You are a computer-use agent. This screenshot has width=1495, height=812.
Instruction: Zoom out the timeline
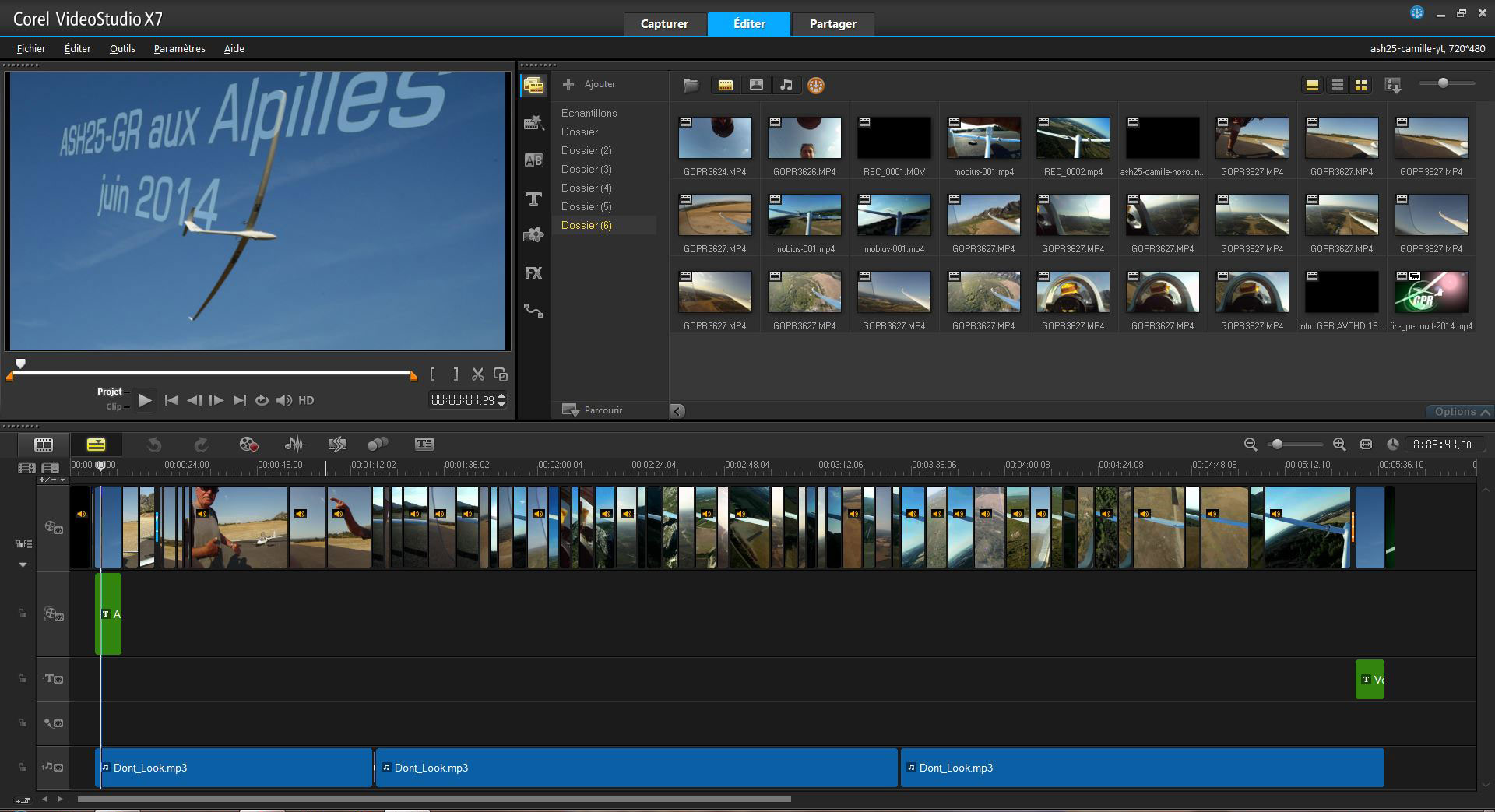pos(1251,445)
